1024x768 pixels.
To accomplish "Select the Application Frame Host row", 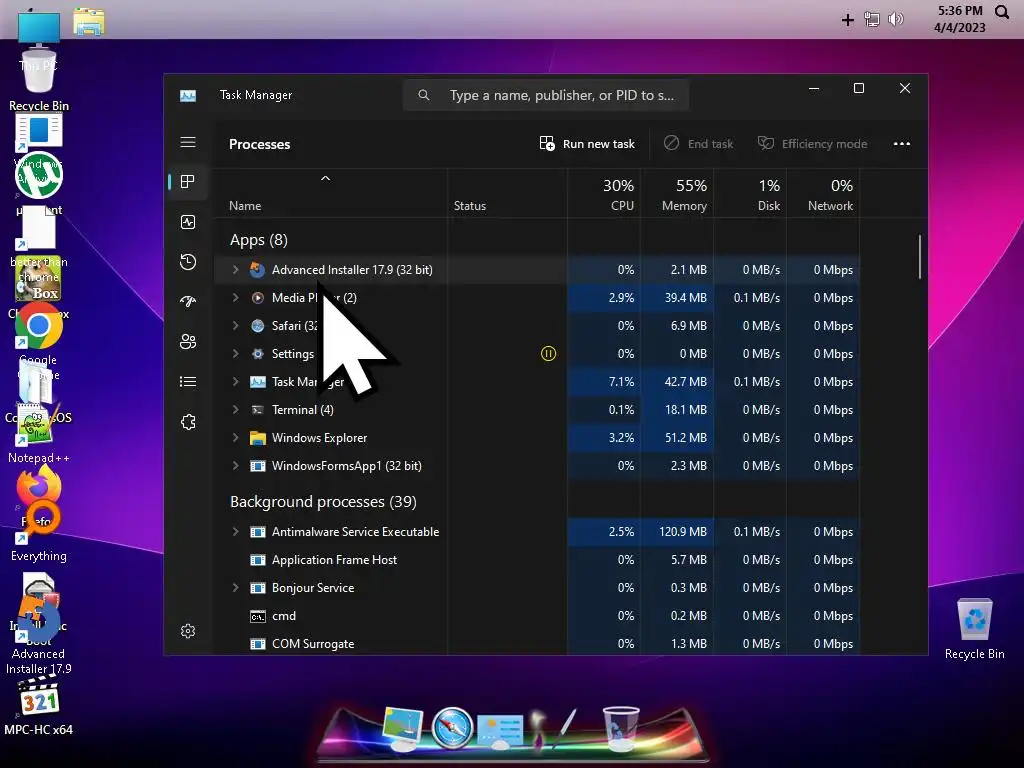I will [536, 560].
